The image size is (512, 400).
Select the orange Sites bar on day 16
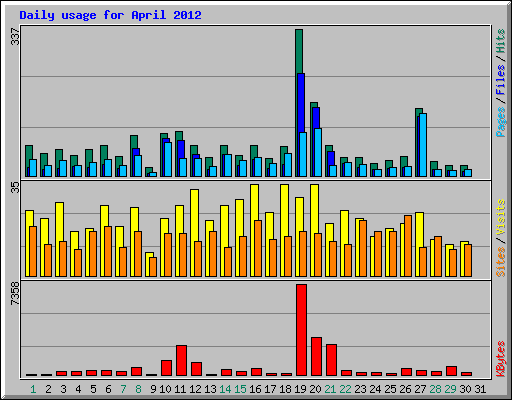[258, 248]
